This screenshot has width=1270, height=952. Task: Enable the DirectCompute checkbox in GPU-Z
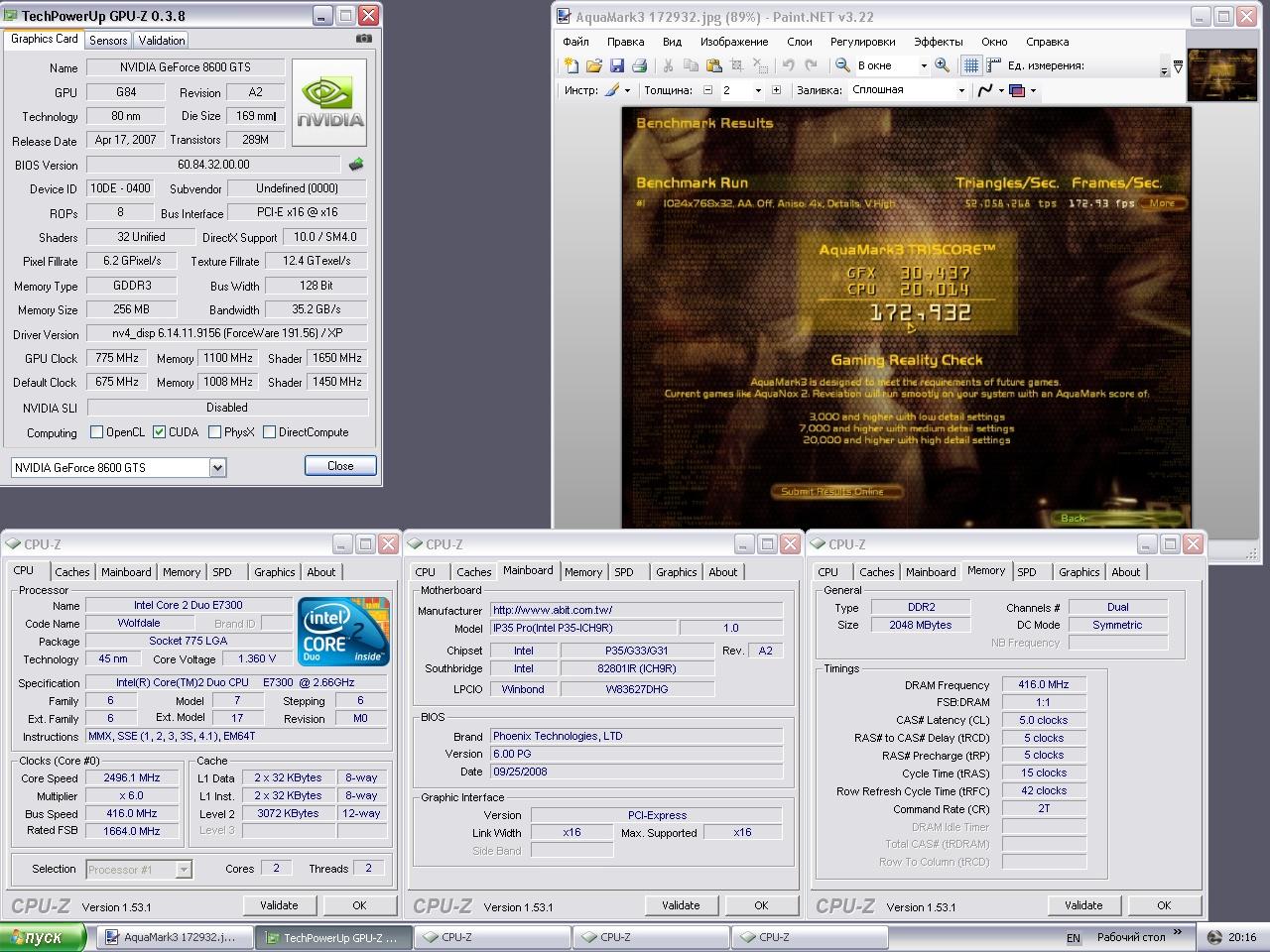pos(269,432)
